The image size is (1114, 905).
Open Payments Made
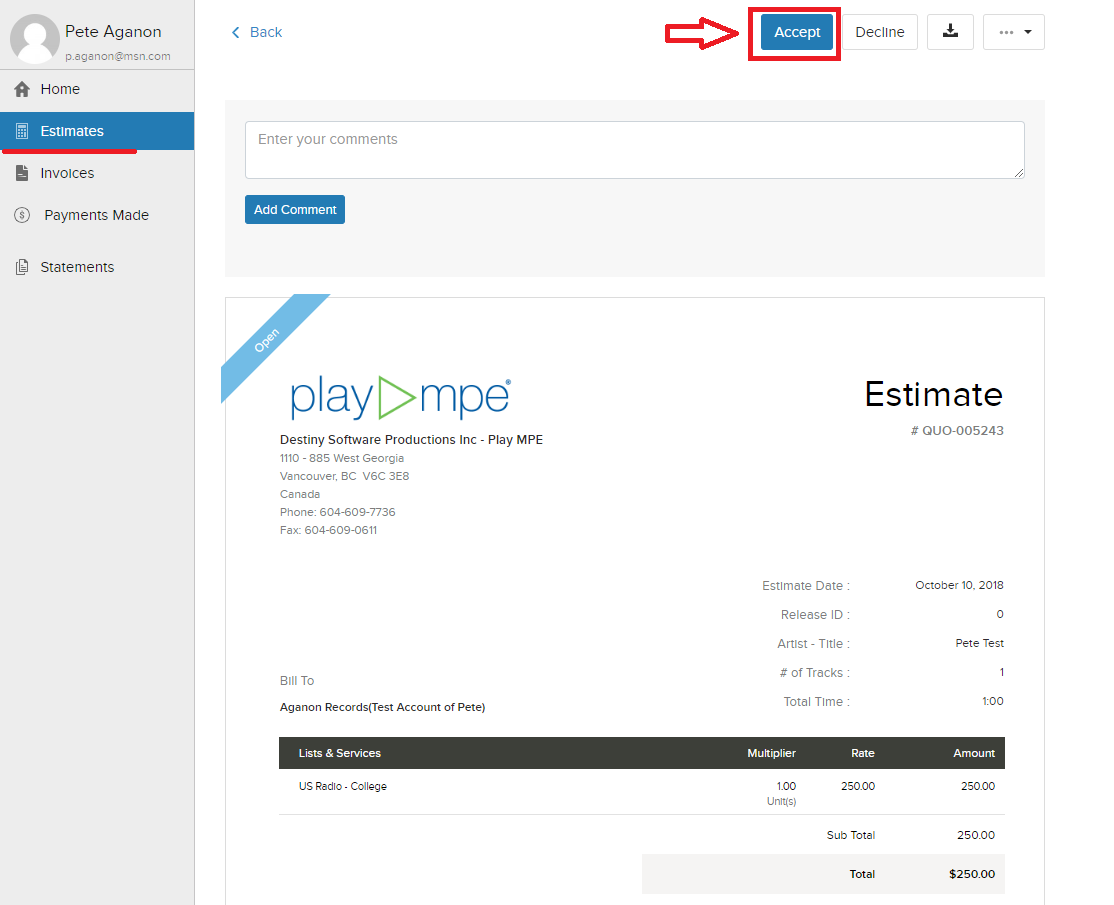tap(97, 215)
